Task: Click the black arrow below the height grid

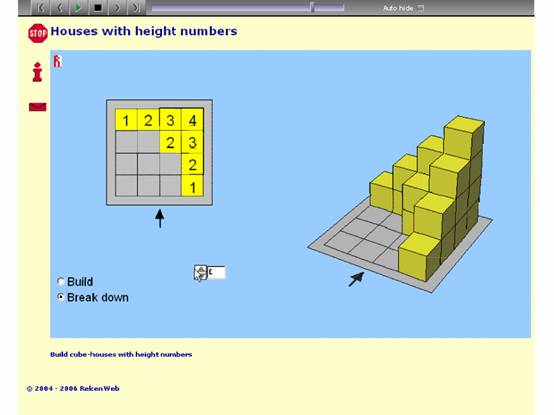Action: pyautogui.click(x=160, y=219)
